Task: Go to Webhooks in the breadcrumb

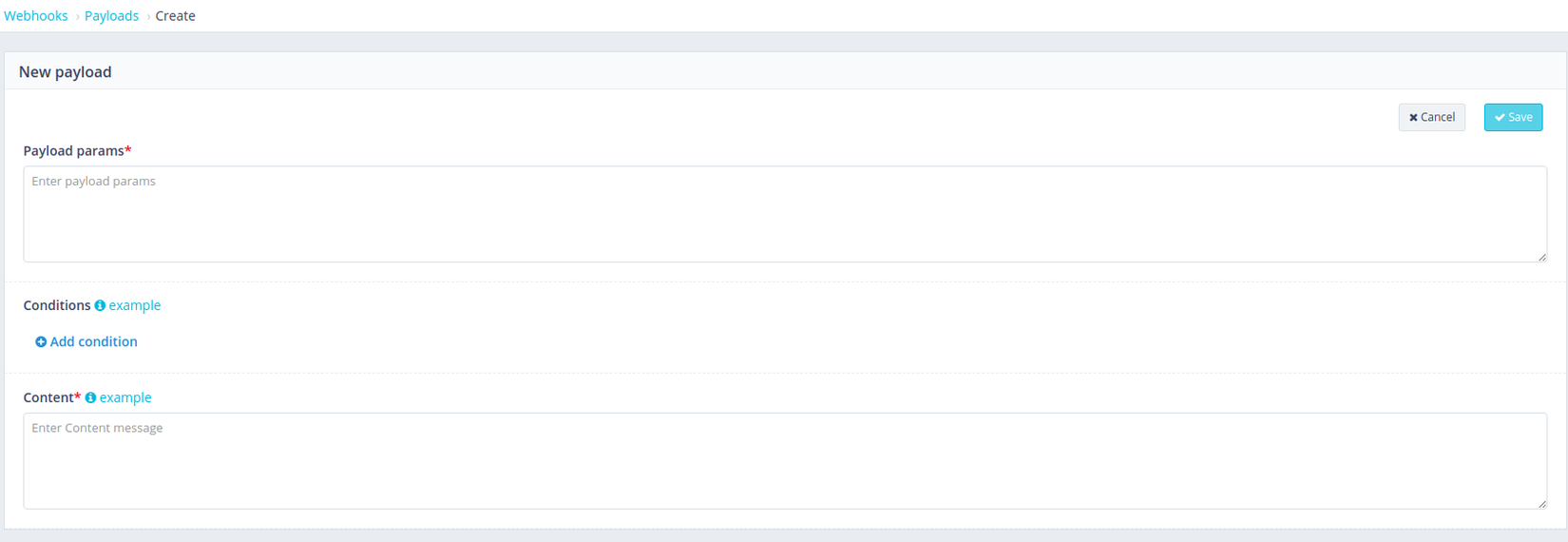Action: (36, 16)
